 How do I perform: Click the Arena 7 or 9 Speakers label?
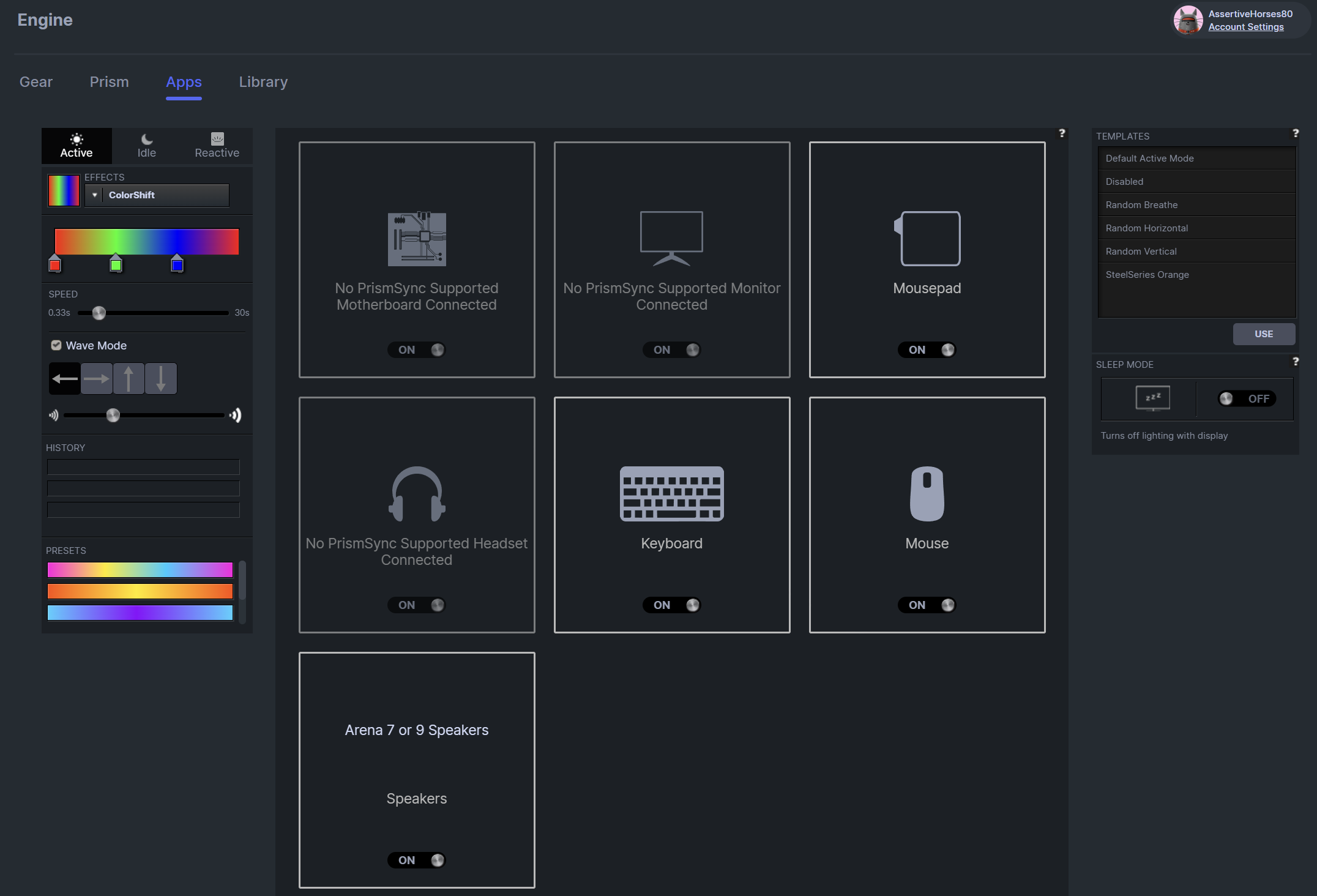pos(417,730)
